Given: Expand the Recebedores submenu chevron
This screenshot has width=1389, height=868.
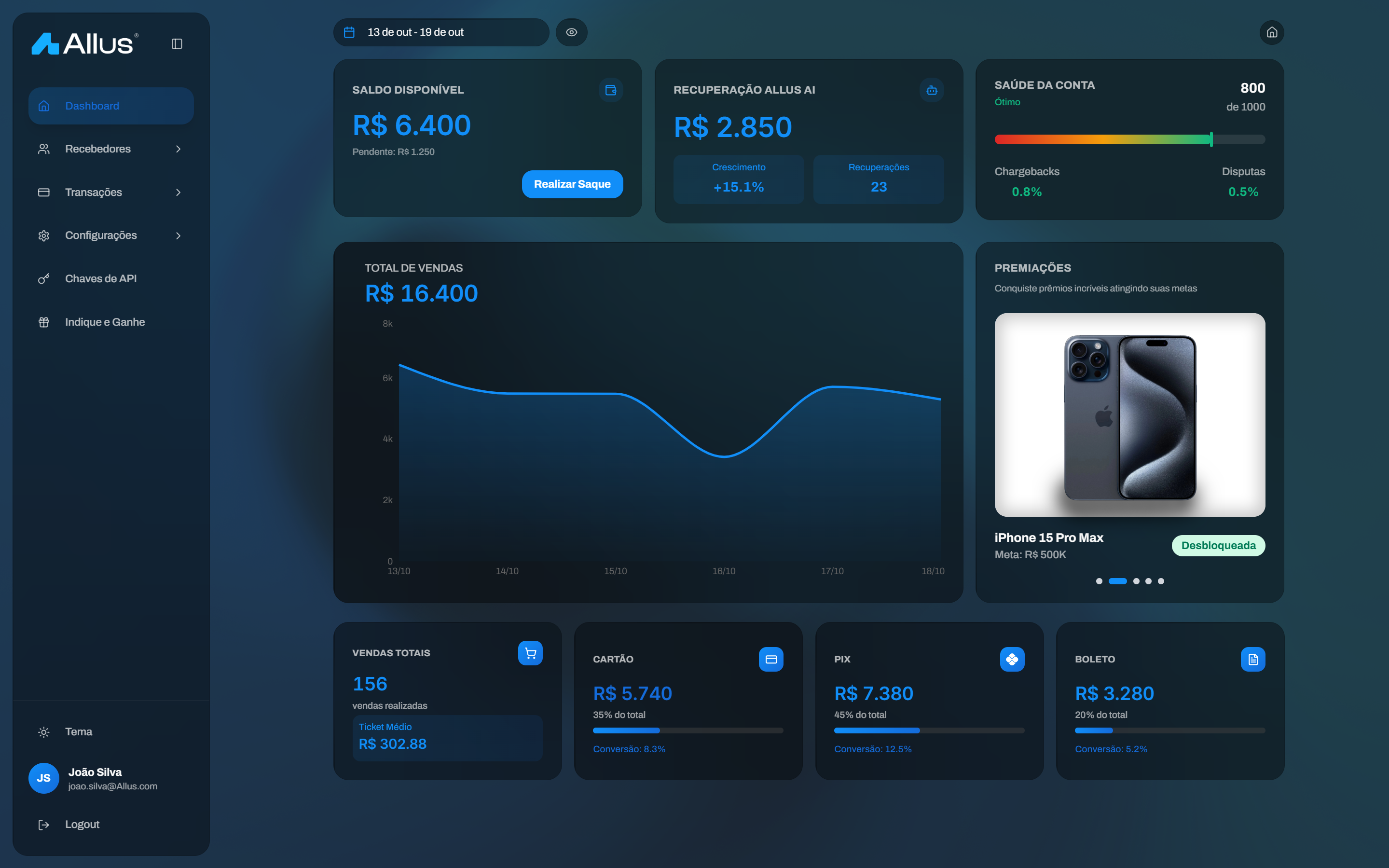Looking at the screenshot, I should 178,149.
